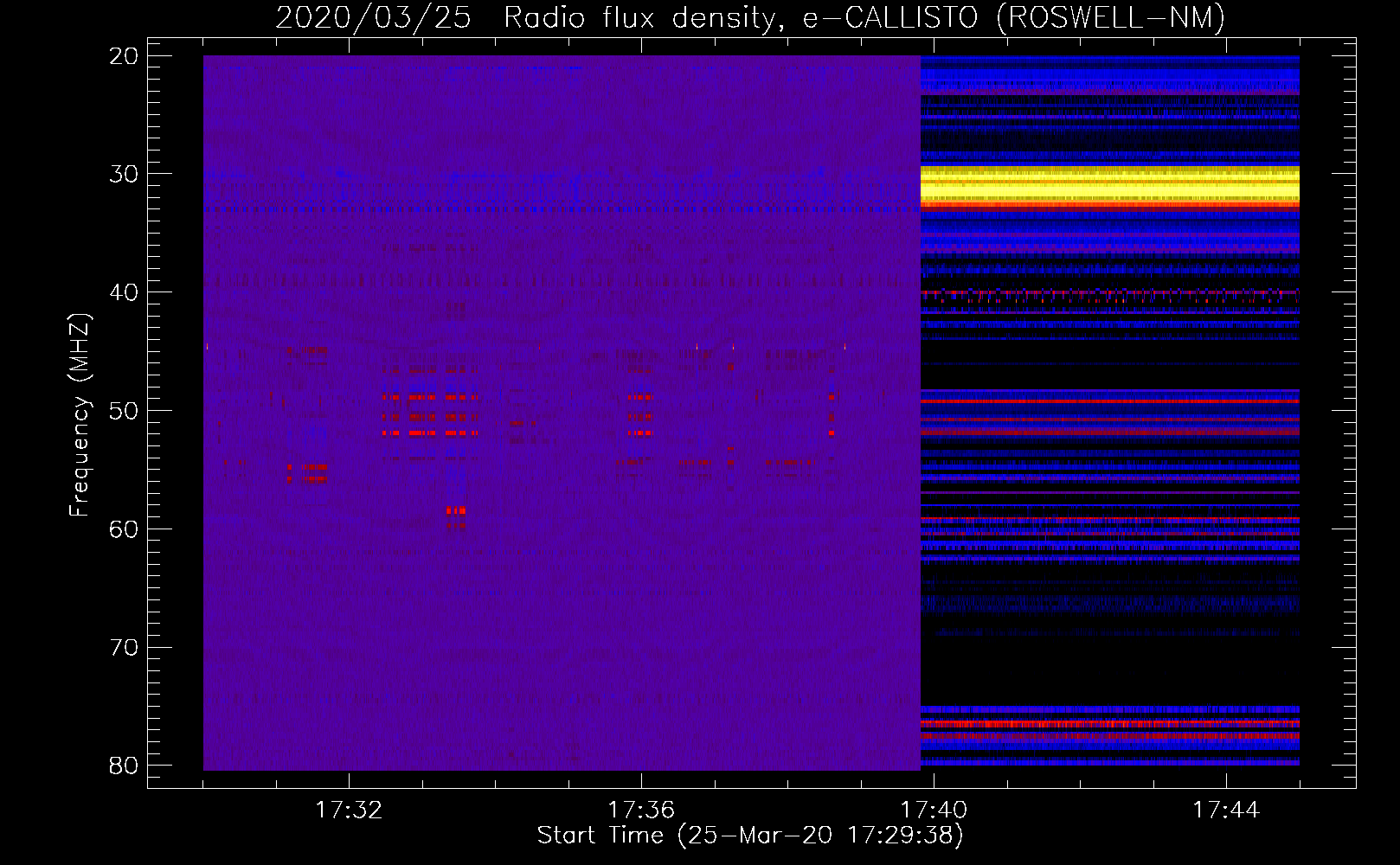Select the 'Frequency (MHZ)' axis label
This screenshot has height=865, width=1400.
80,415
